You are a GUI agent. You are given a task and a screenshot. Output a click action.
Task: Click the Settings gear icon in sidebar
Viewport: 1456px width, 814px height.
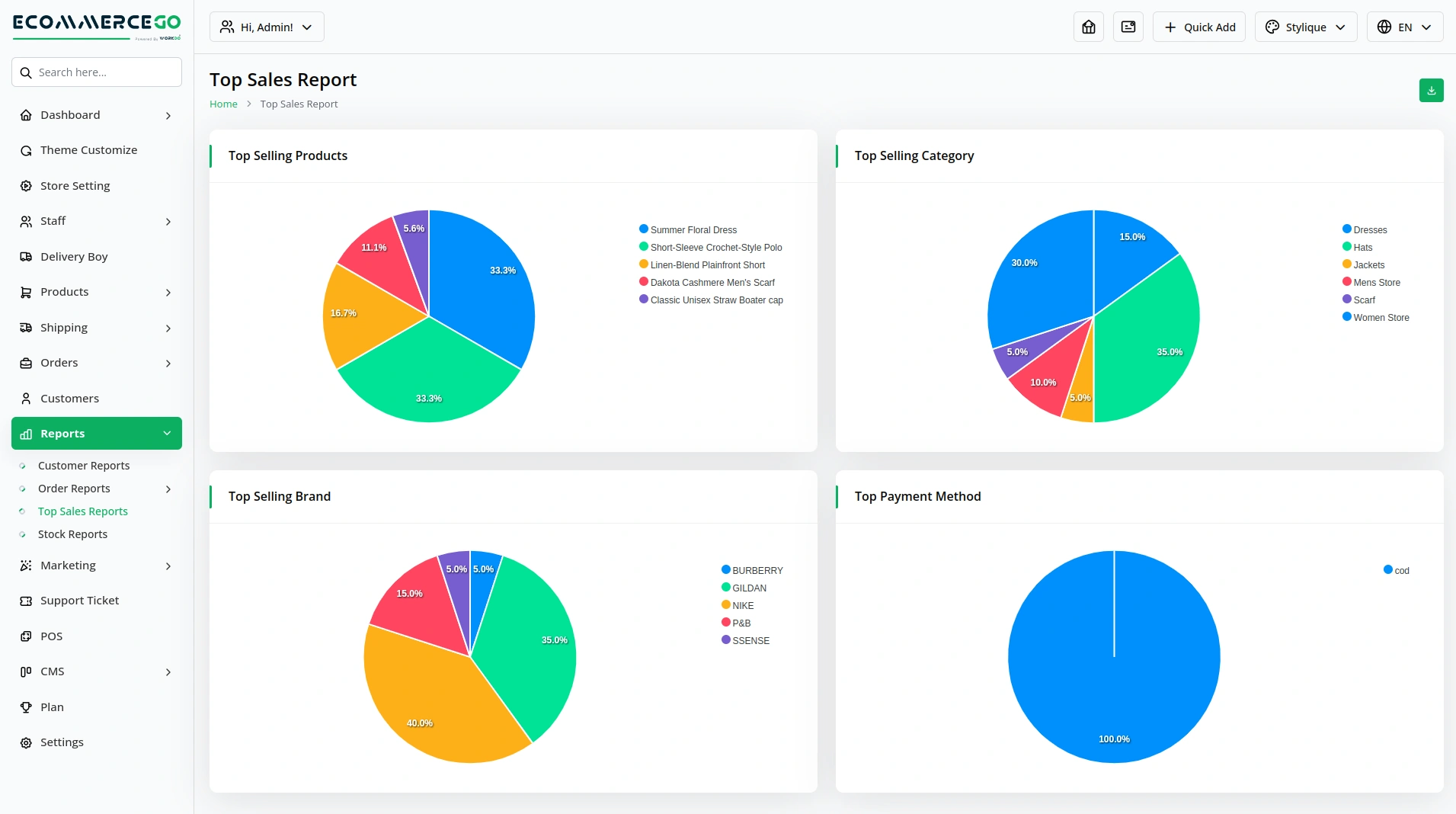(26, 742)
